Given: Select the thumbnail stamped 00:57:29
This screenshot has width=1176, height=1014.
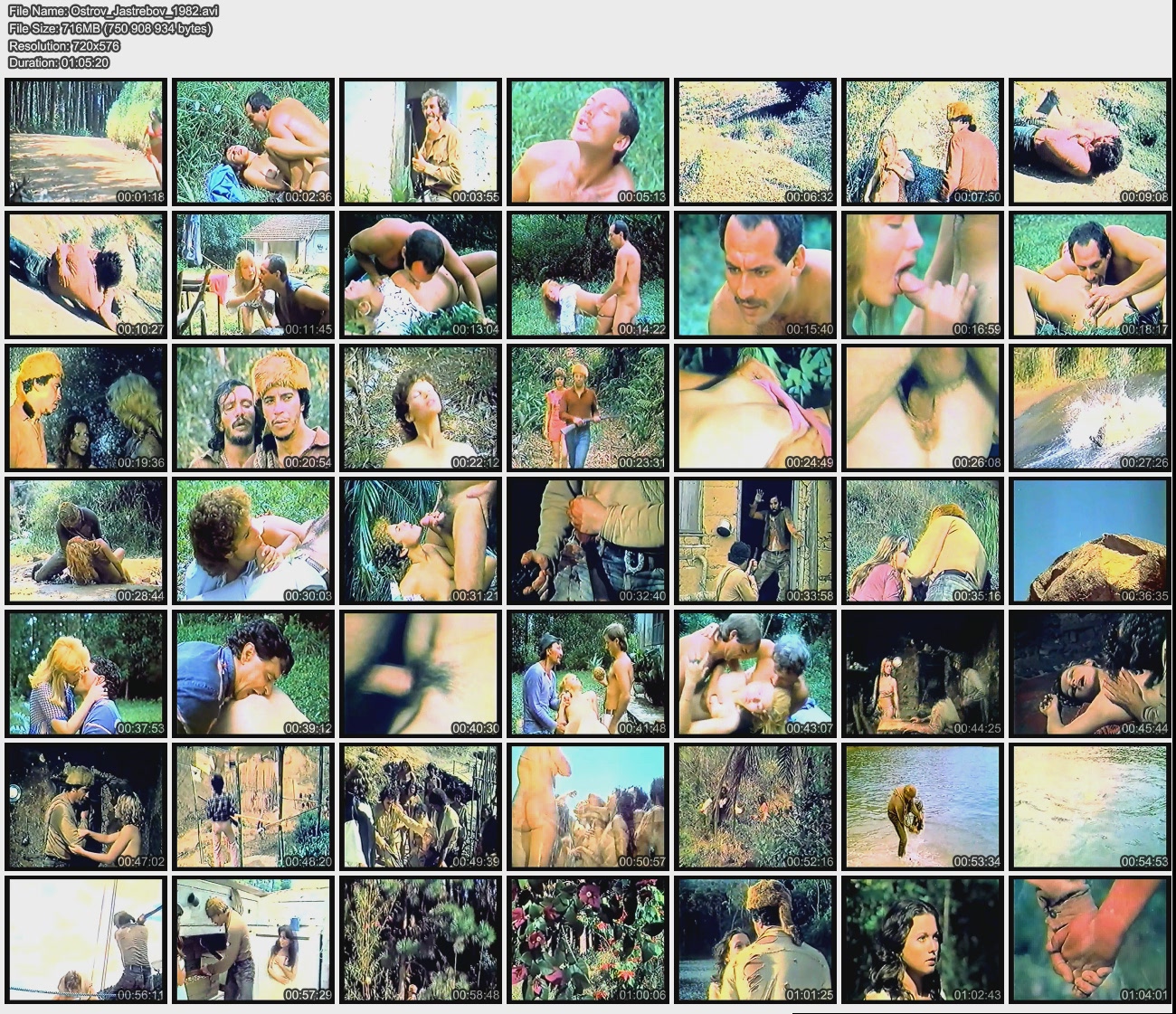Looking at the screenshot, I should (x=253, y=939).
